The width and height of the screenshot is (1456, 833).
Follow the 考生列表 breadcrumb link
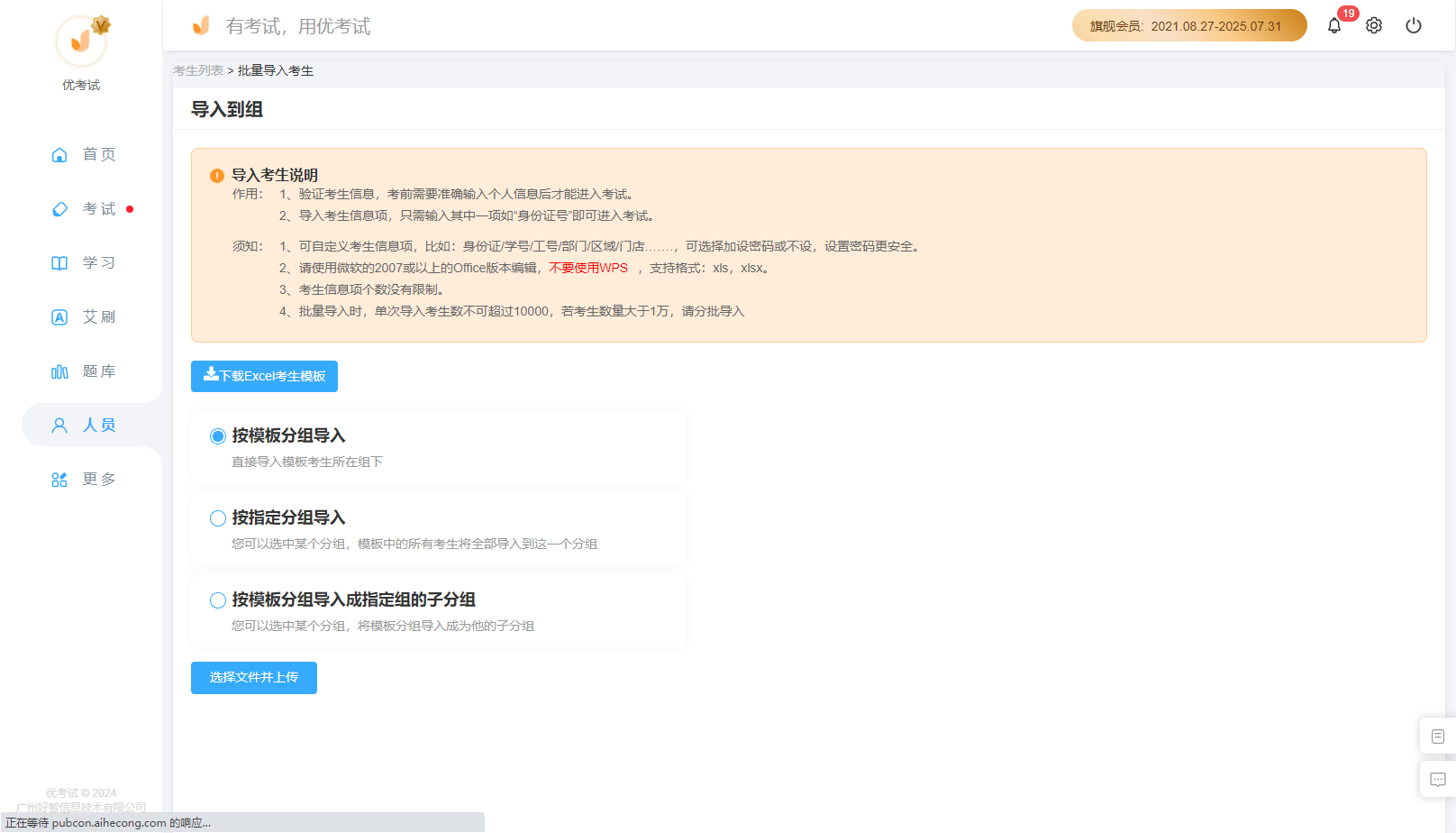coord(198,70)
